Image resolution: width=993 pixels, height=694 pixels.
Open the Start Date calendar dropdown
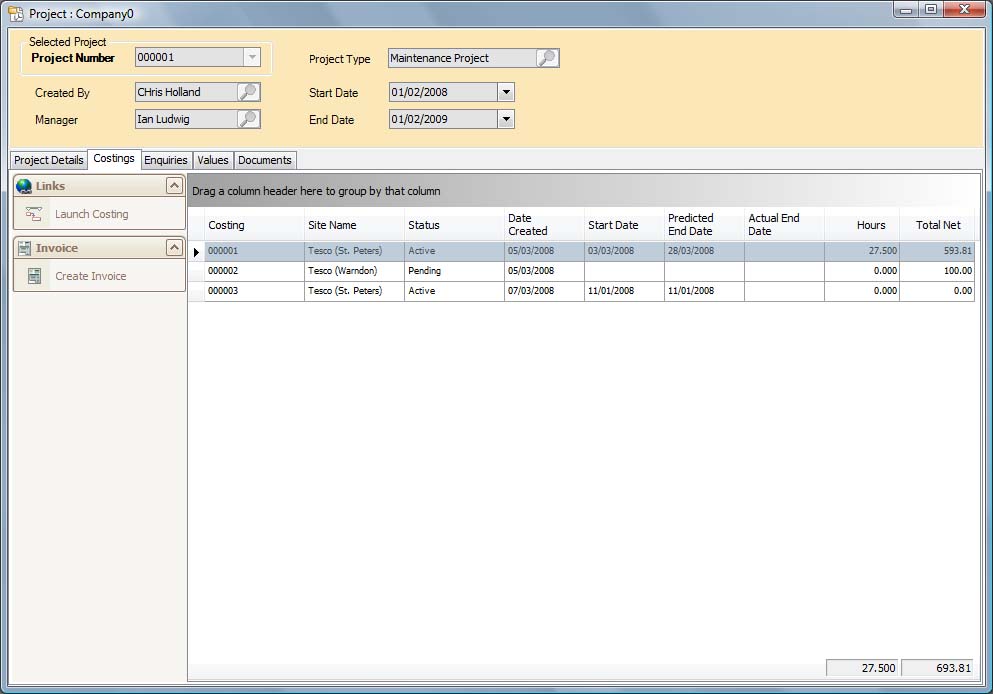click(506, 92)
